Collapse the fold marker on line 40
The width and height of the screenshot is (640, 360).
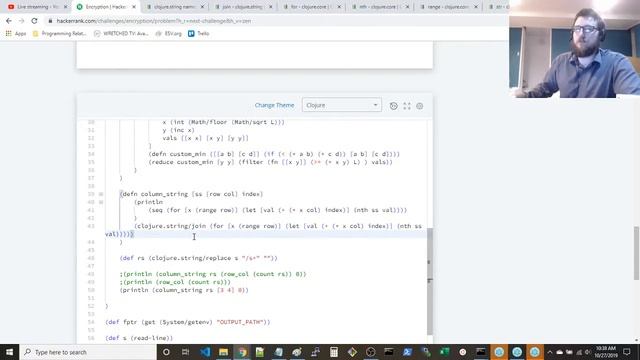[101, 202]
